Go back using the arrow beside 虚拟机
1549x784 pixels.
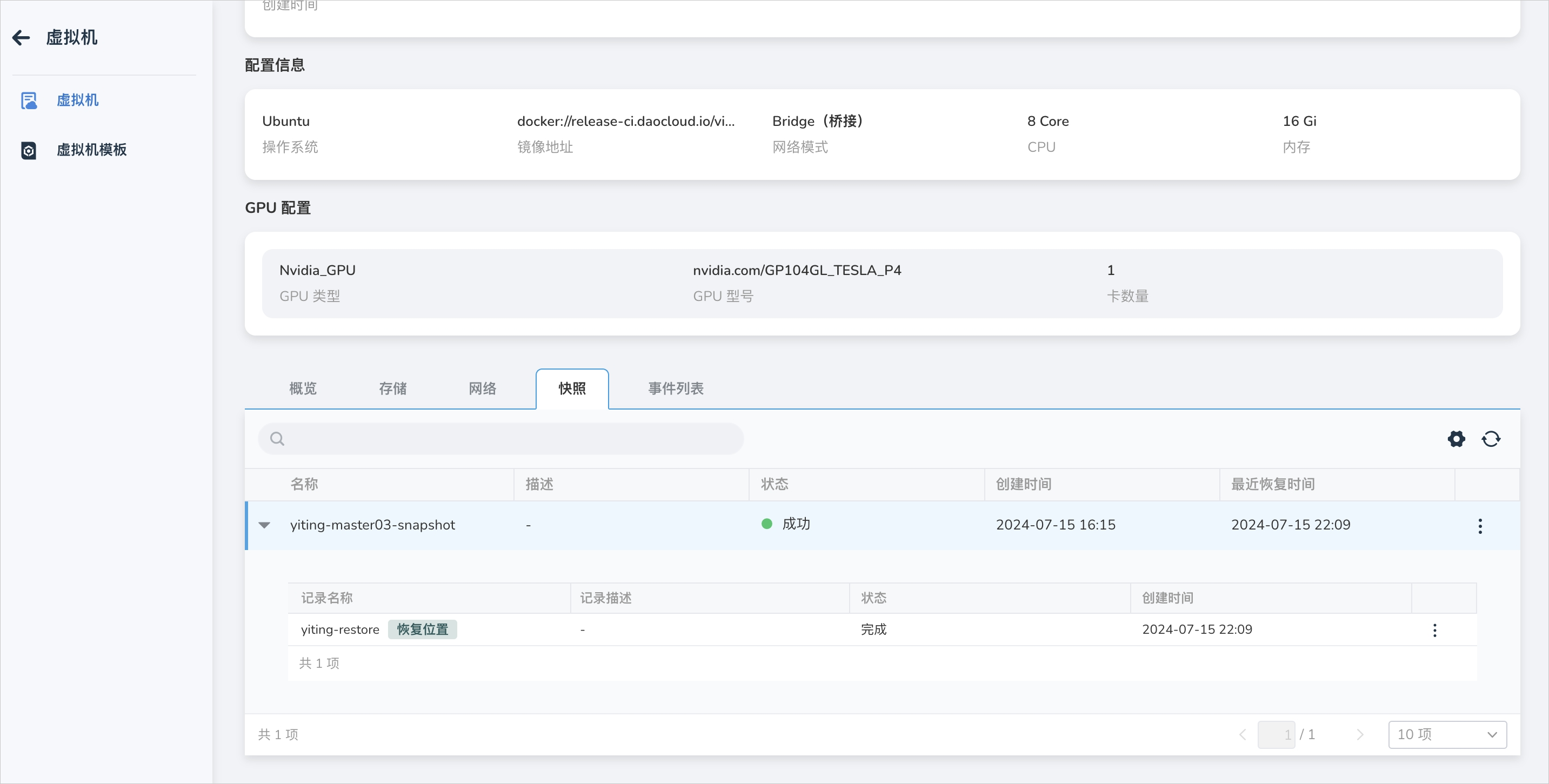click(21, 38)
